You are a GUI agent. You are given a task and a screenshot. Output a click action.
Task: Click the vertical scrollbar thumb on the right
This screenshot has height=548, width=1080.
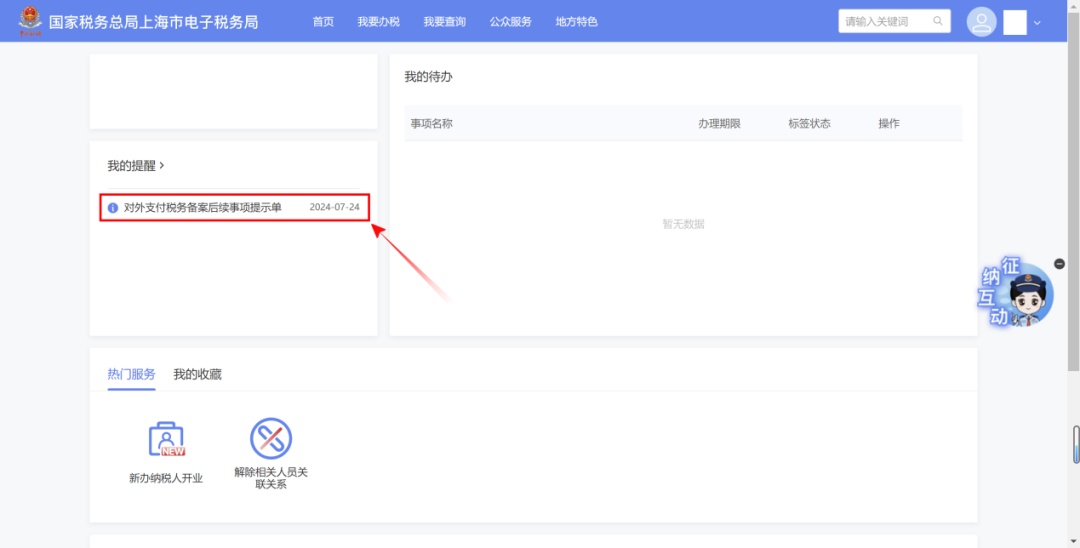(1075, 446)
